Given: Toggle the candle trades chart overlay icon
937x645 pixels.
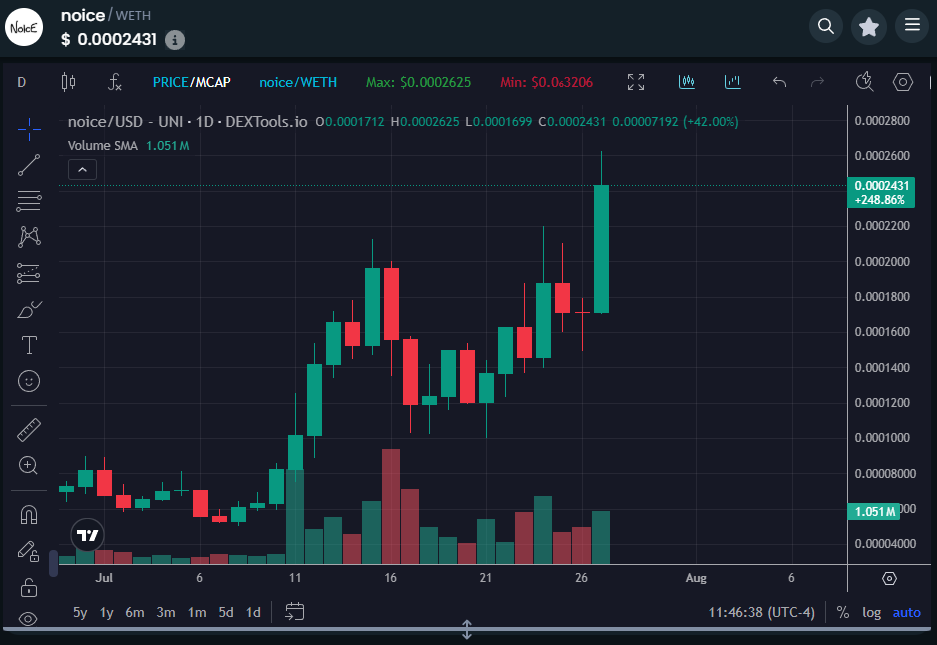Looking at the screenshot, I should pos(687,82).
